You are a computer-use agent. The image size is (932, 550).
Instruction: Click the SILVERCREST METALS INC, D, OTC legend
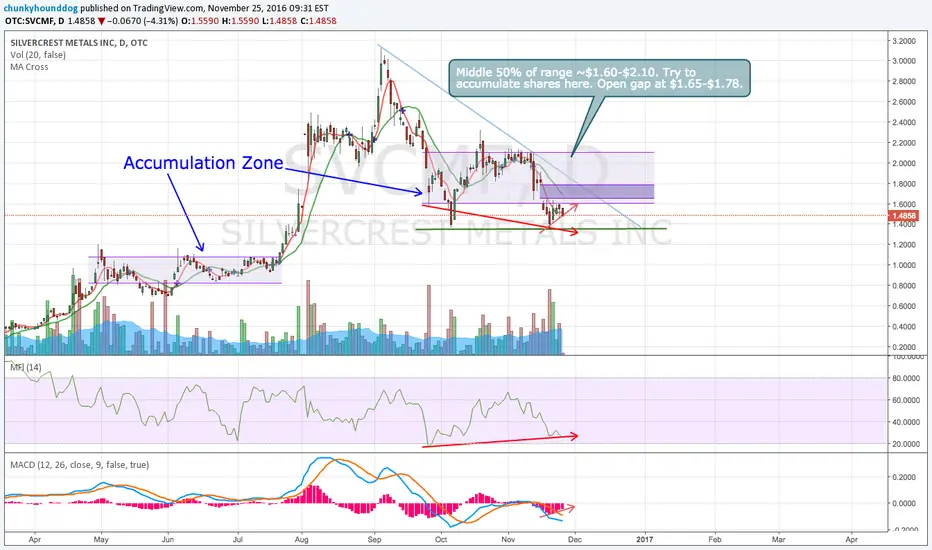(x=79, y=43)
